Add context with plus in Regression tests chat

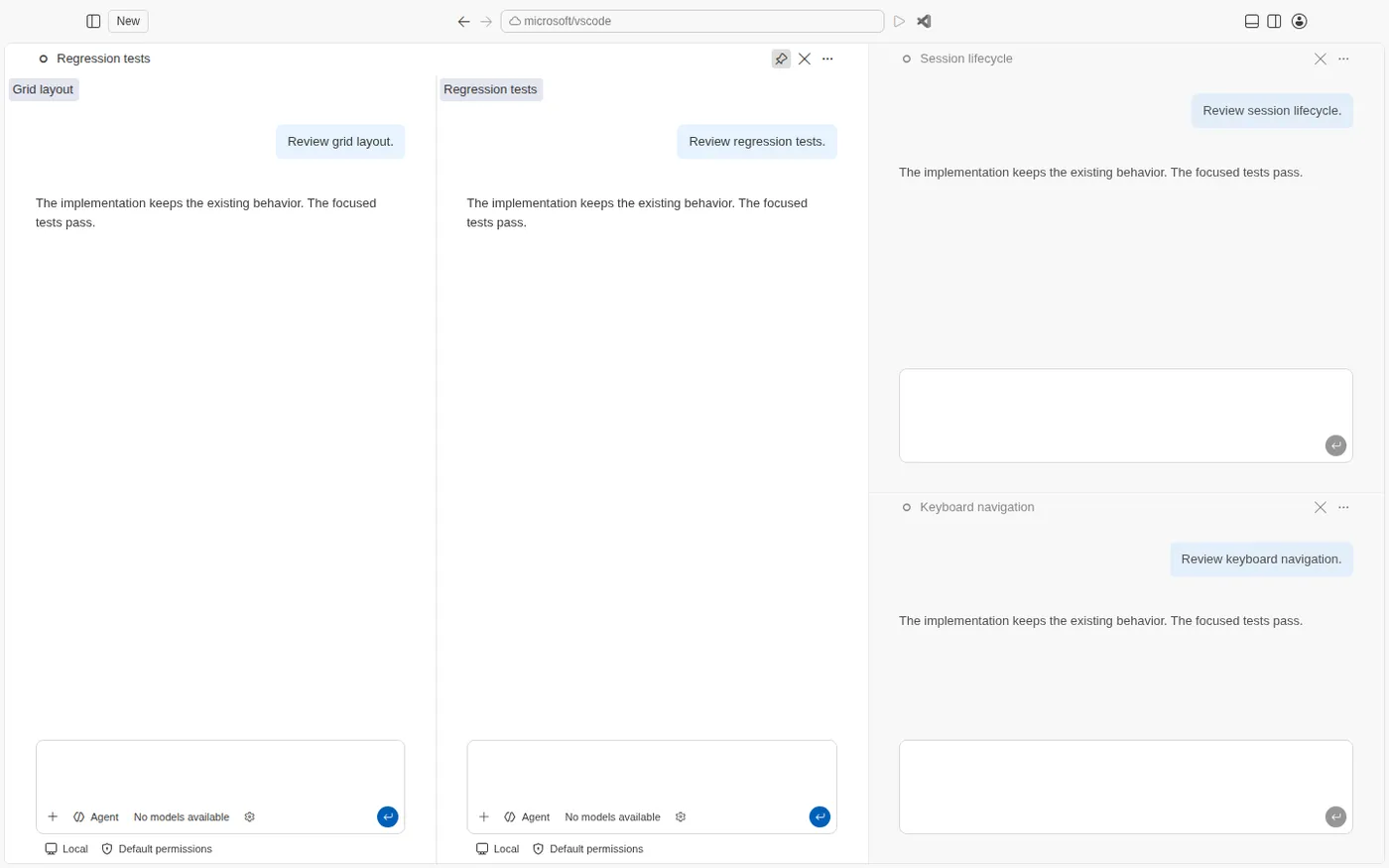pos(484,817)
